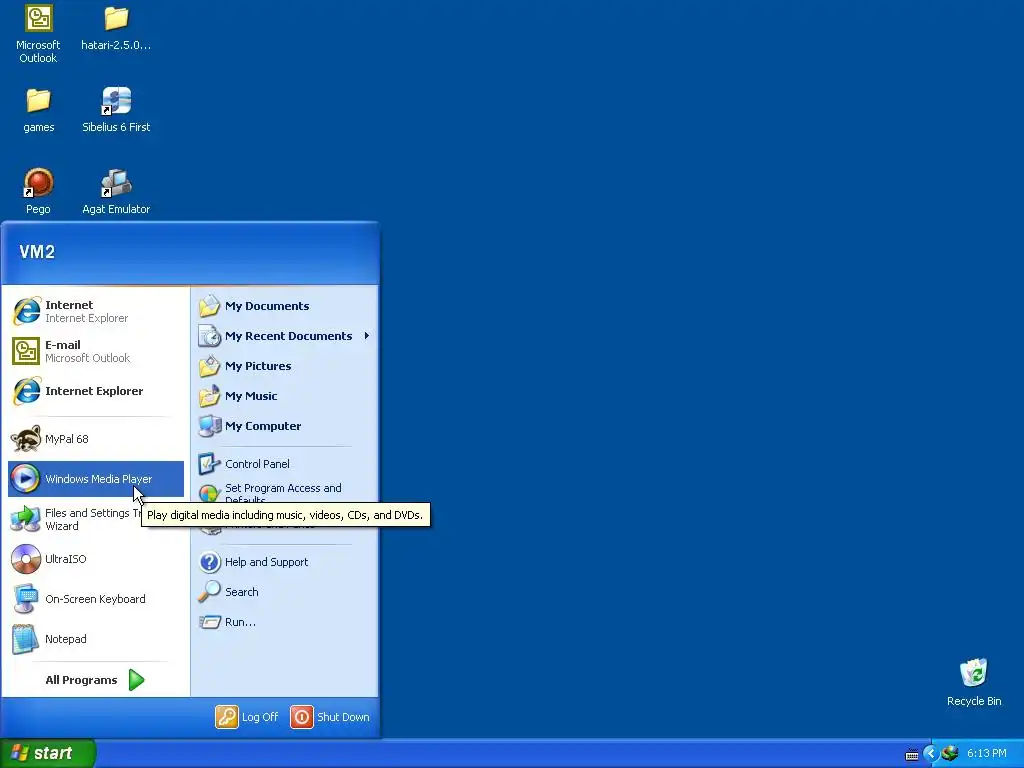Image resolution: width=1024 pixels, height=768 pixels.
Task: Open Internet (Internet Explorer) pinned item
Action: (x=95, y=312)
